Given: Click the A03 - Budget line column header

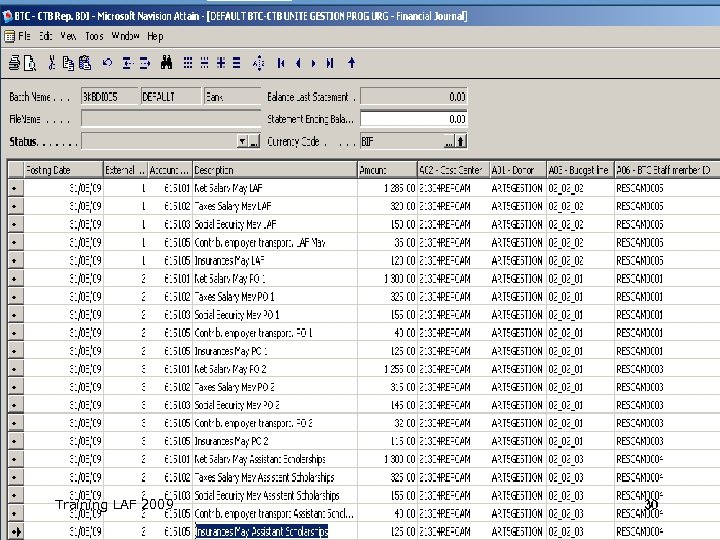Looking at the screenshot, I should tap(580, 170).
